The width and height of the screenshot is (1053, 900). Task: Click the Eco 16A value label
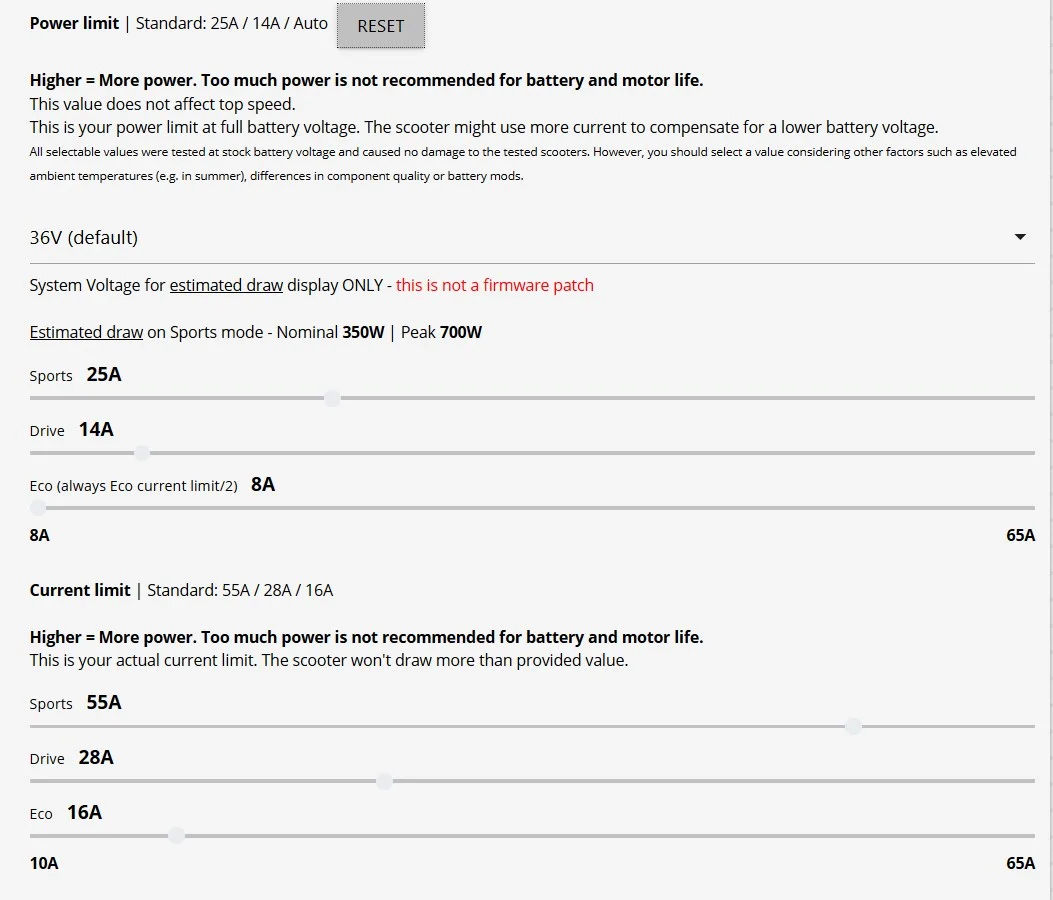[85, 812]
